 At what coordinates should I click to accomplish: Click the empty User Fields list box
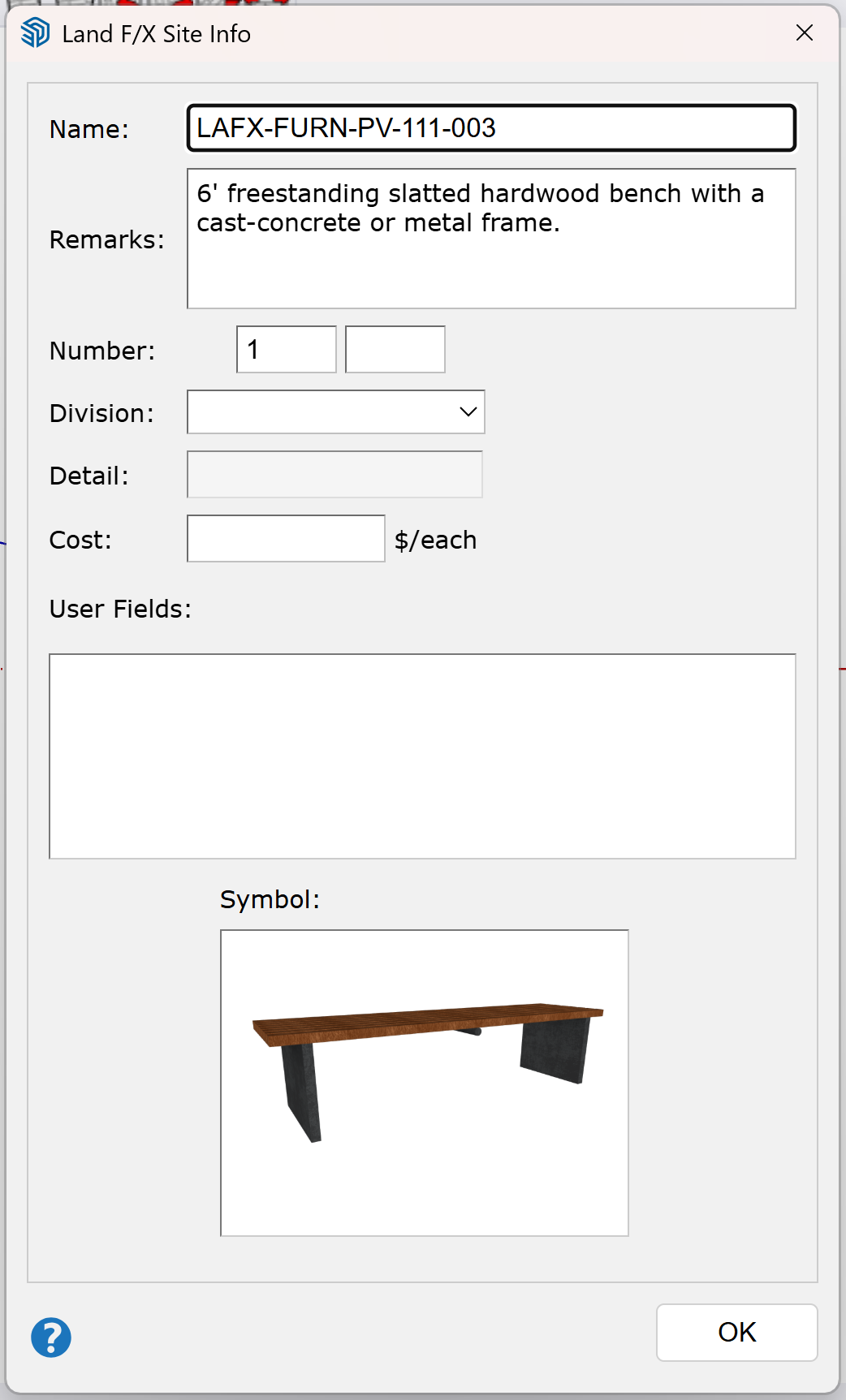422,756
